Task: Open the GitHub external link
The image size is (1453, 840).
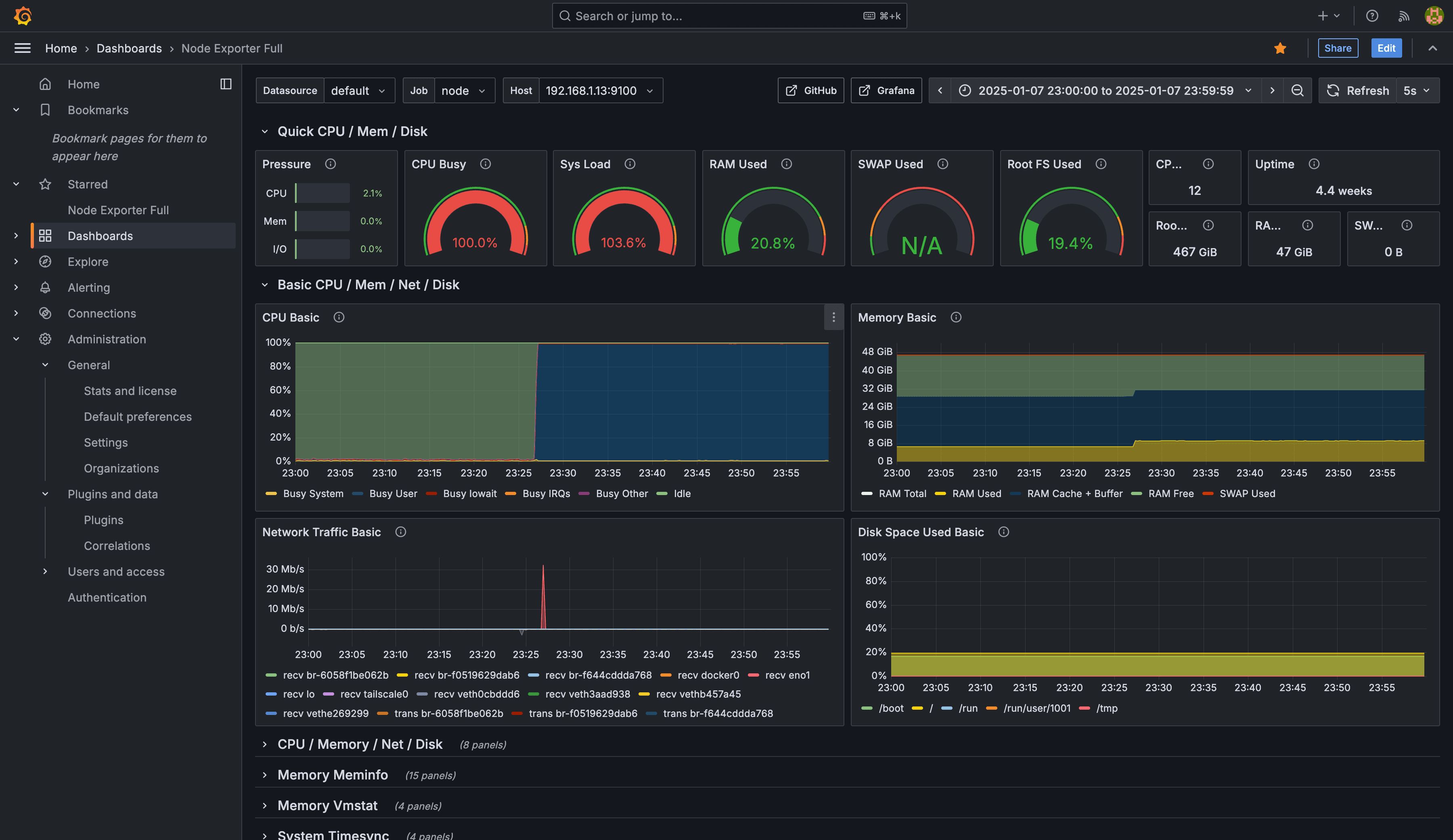Action: pyautogui.click(x=811, y=90)
